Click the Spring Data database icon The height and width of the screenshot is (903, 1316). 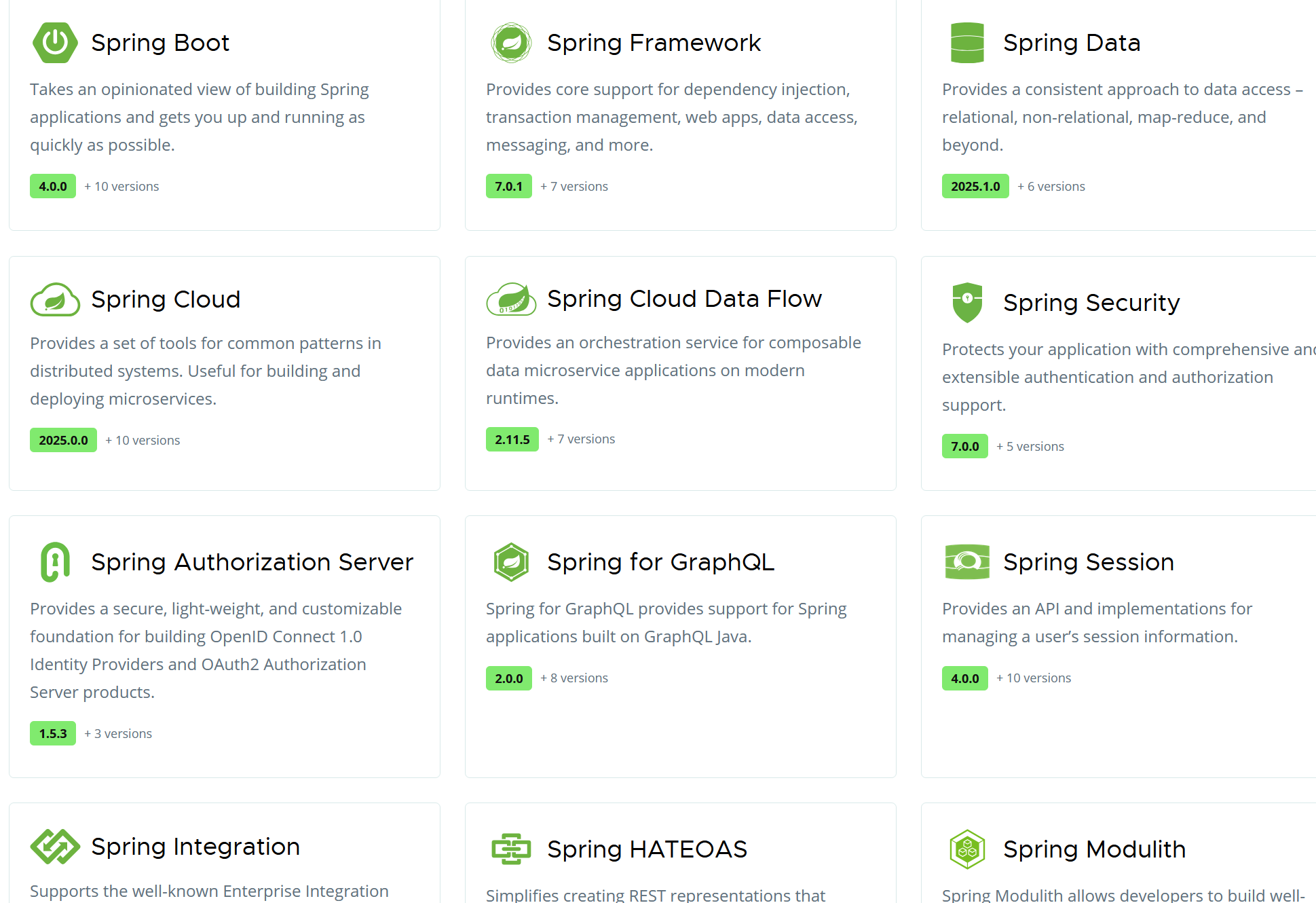(967, 43)
